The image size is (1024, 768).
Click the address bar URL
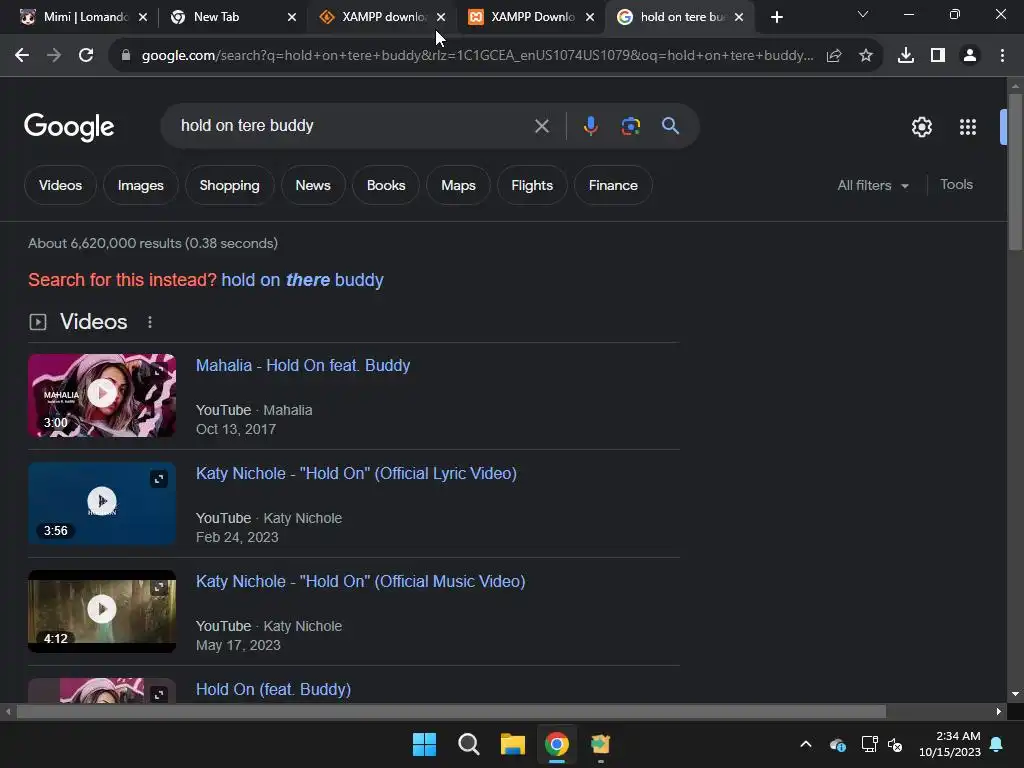(x=477, y=56)
